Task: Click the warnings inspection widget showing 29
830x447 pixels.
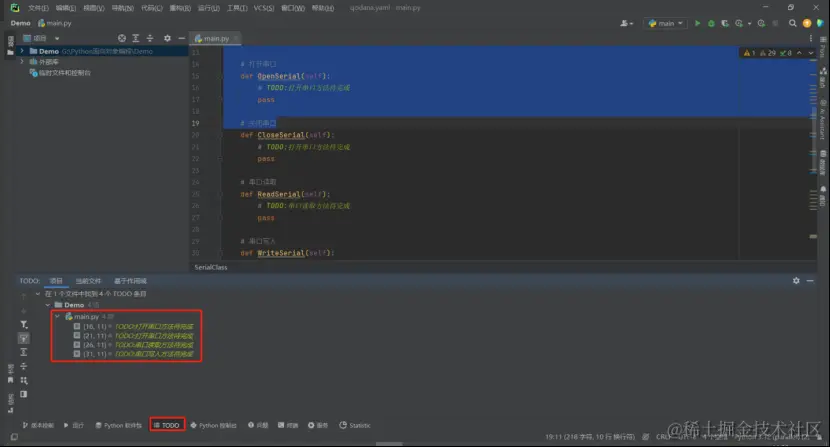Action: [x=767, y=53]
